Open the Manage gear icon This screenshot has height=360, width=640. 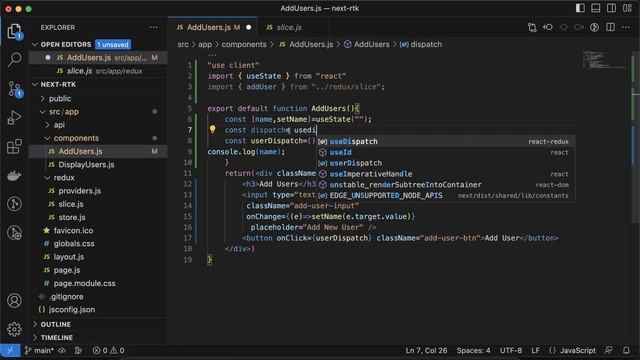coord(14,329)
